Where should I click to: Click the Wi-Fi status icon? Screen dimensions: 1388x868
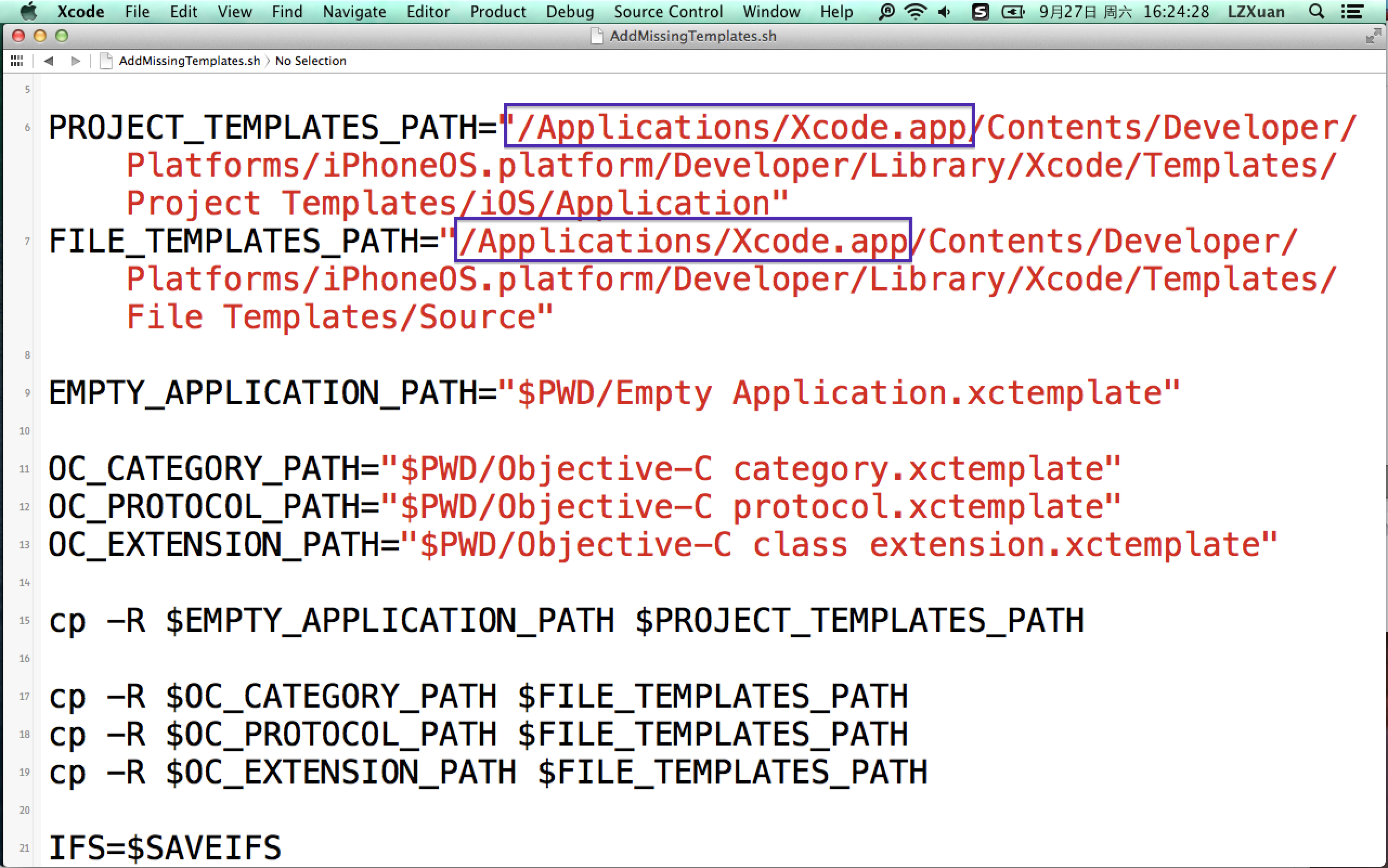pos(915,11)
